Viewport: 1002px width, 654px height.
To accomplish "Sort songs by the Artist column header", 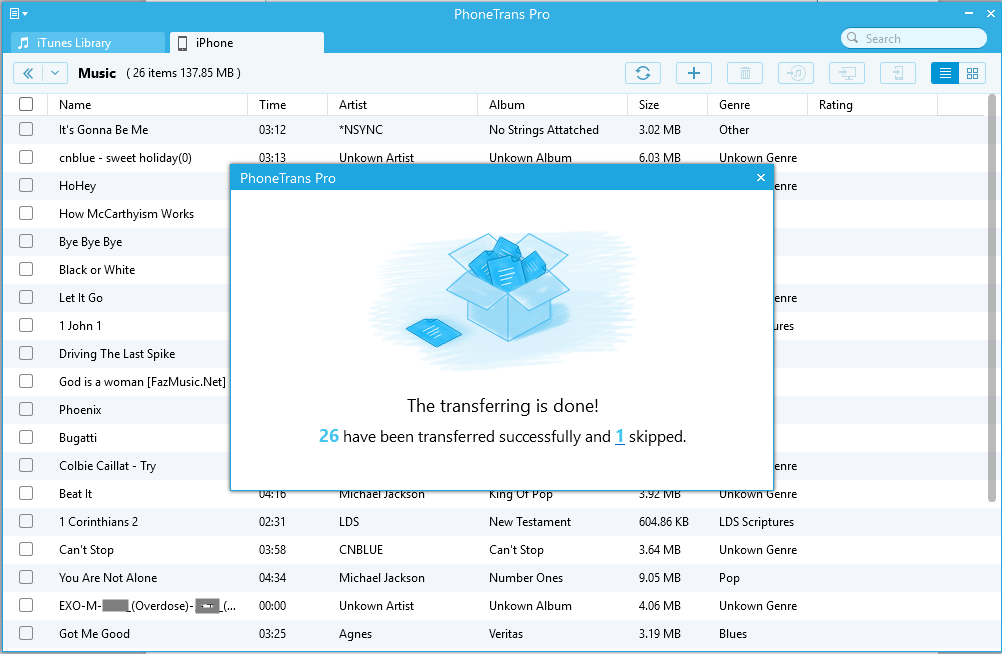I will [353, 105].
